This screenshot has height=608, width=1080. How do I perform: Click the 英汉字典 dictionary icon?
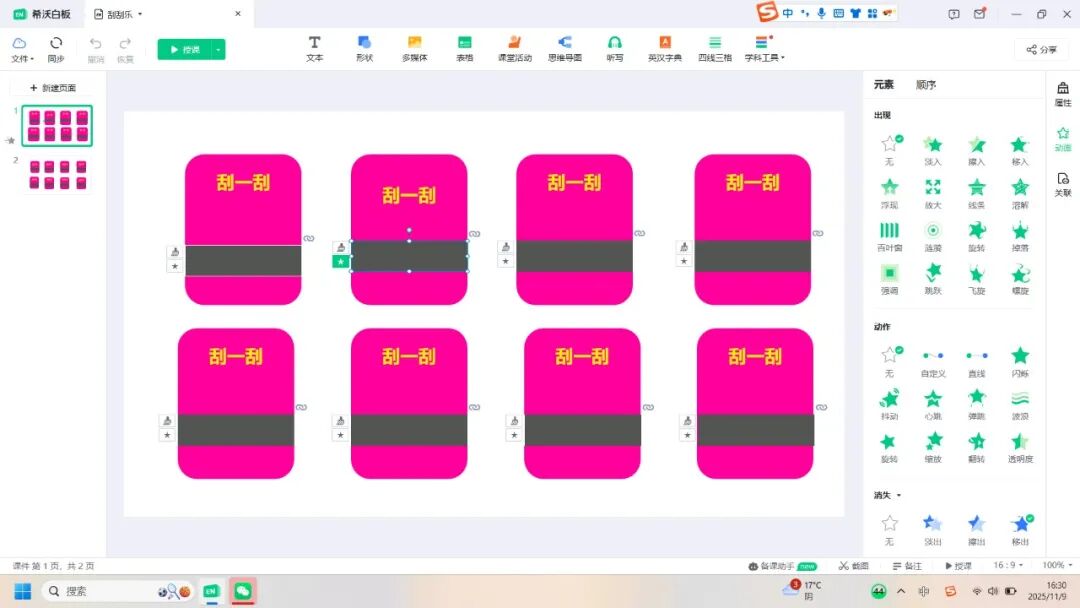click(x=665, y=48)
